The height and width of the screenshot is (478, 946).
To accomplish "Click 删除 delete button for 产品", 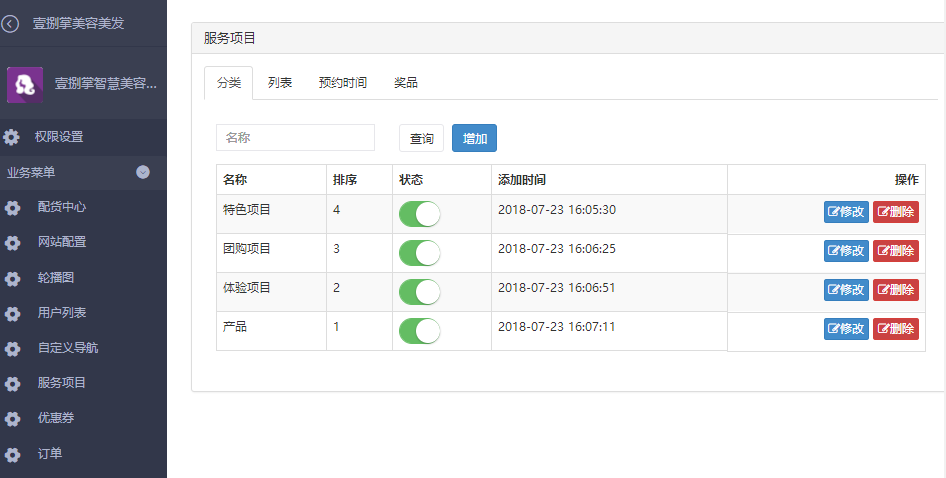I will tap(896, 329).
